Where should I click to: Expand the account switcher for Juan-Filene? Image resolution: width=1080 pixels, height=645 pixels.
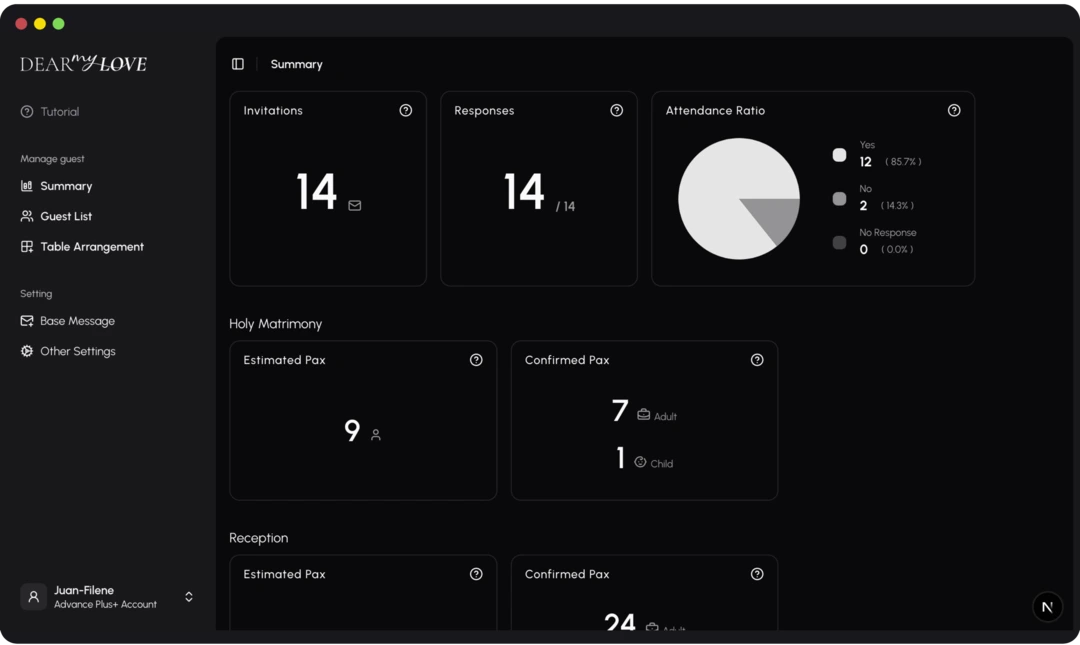coord(188,596)
